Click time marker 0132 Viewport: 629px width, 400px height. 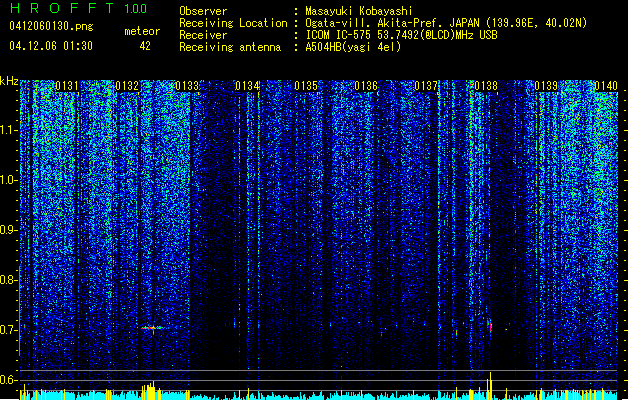(x=127, y=86)
